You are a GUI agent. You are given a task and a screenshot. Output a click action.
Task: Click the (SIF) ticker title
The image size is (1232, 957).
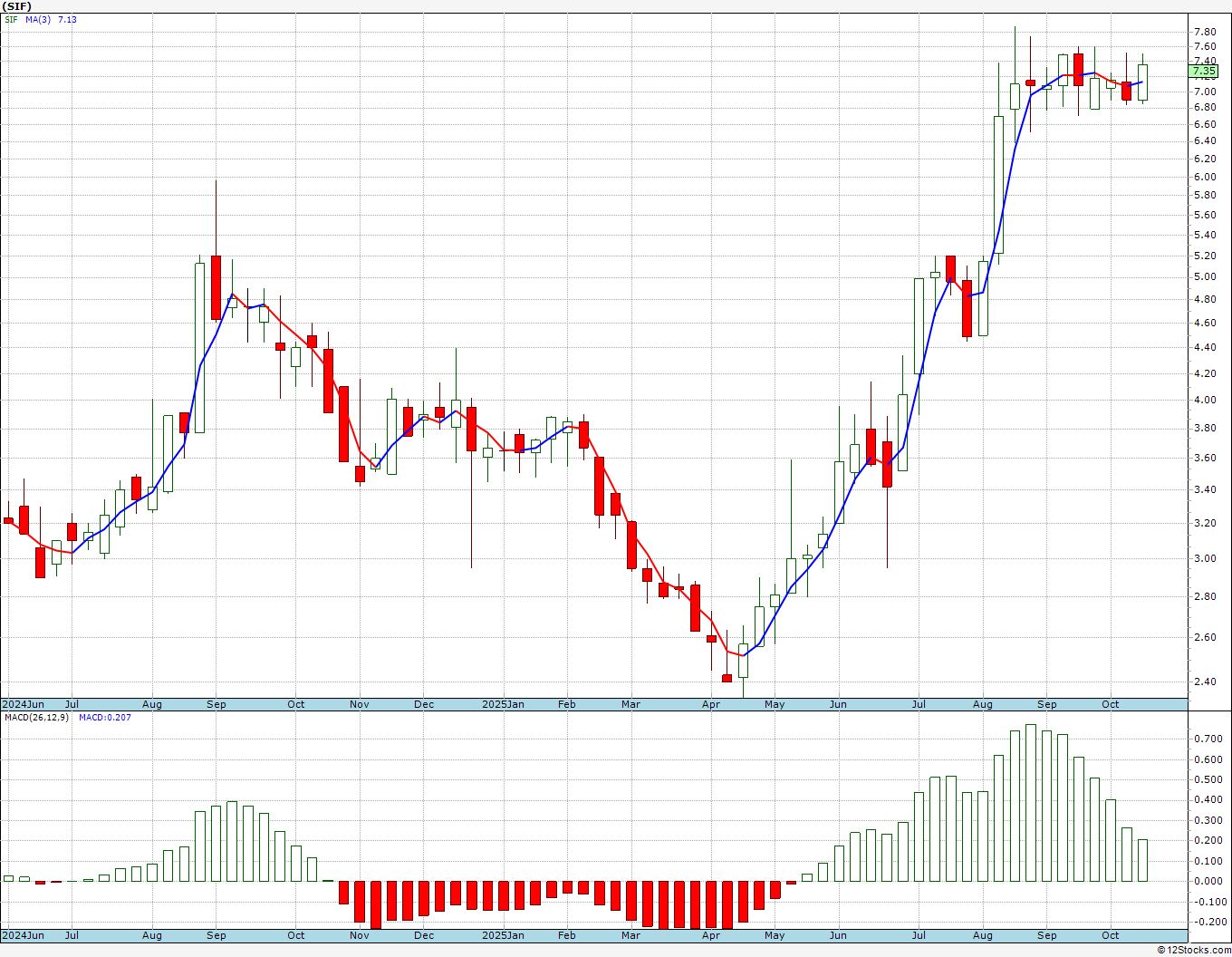tap(17, 6)
